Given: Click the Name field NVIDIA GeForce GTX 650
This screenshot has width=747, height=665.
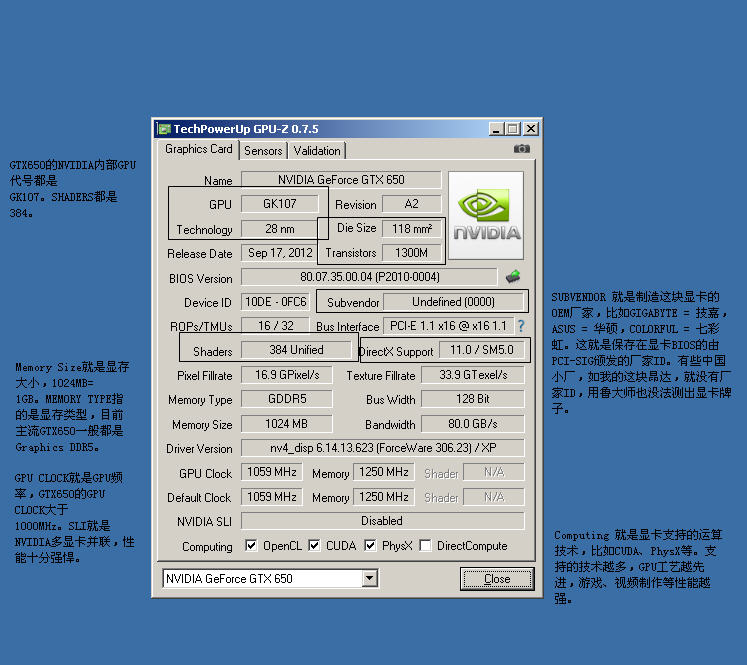Looking at the screenshot, I should point(341,180).
